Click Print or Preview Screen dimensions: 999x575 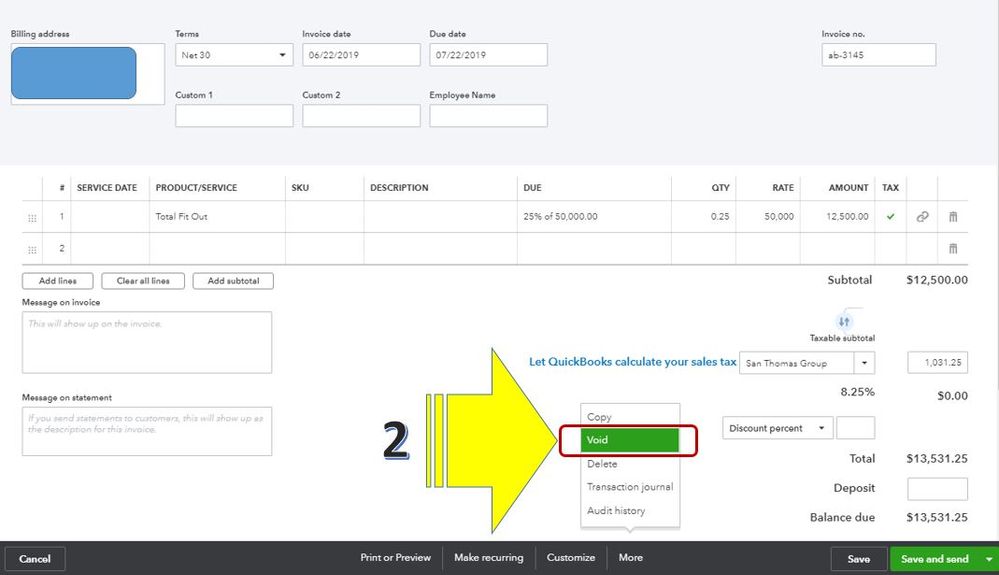(396, 557)
